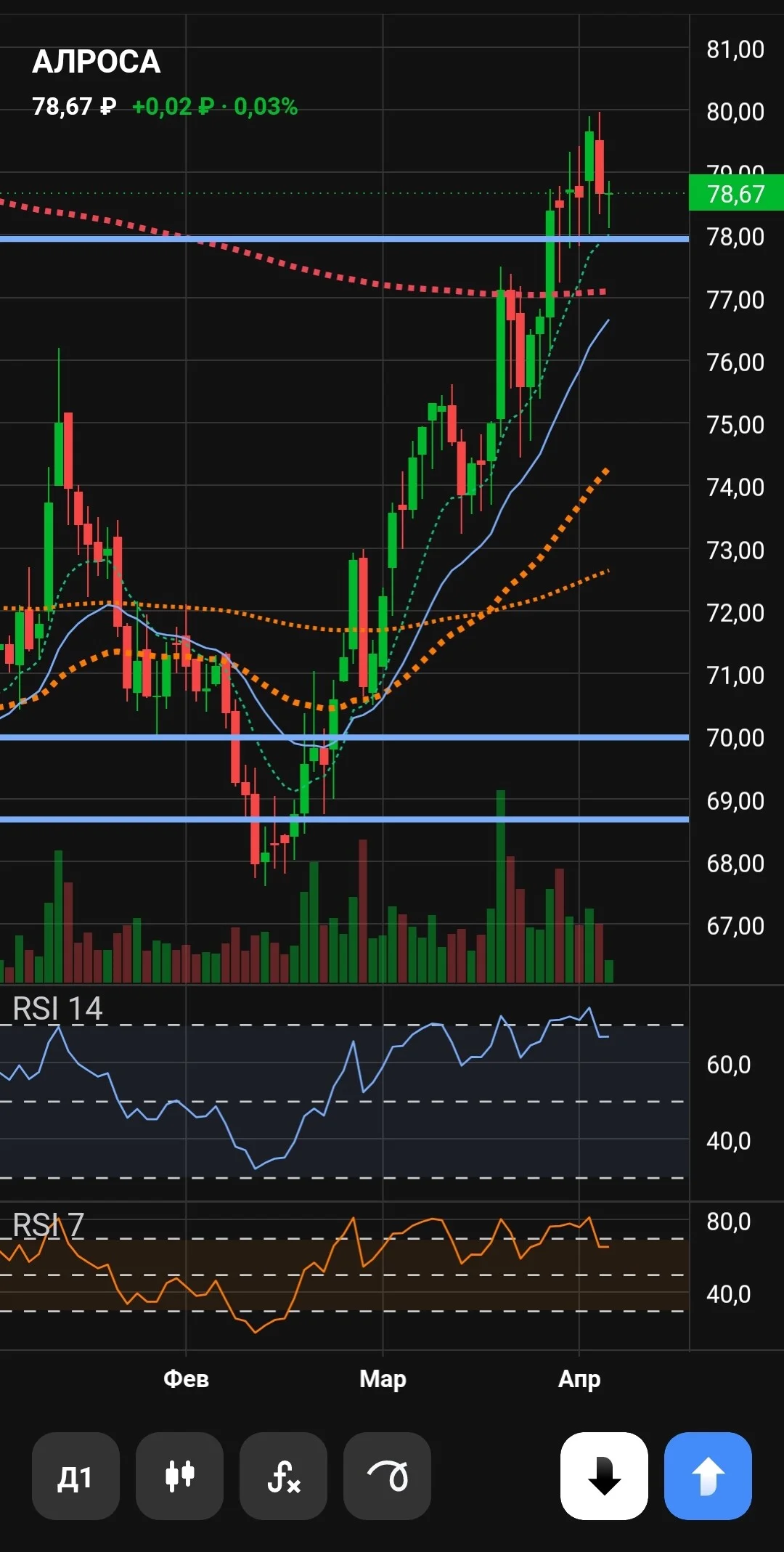Image resolution: width=784 pixels, height=1552 pixels.
Task: Tap the 75,00 price axis label
Action: [735, 424]
